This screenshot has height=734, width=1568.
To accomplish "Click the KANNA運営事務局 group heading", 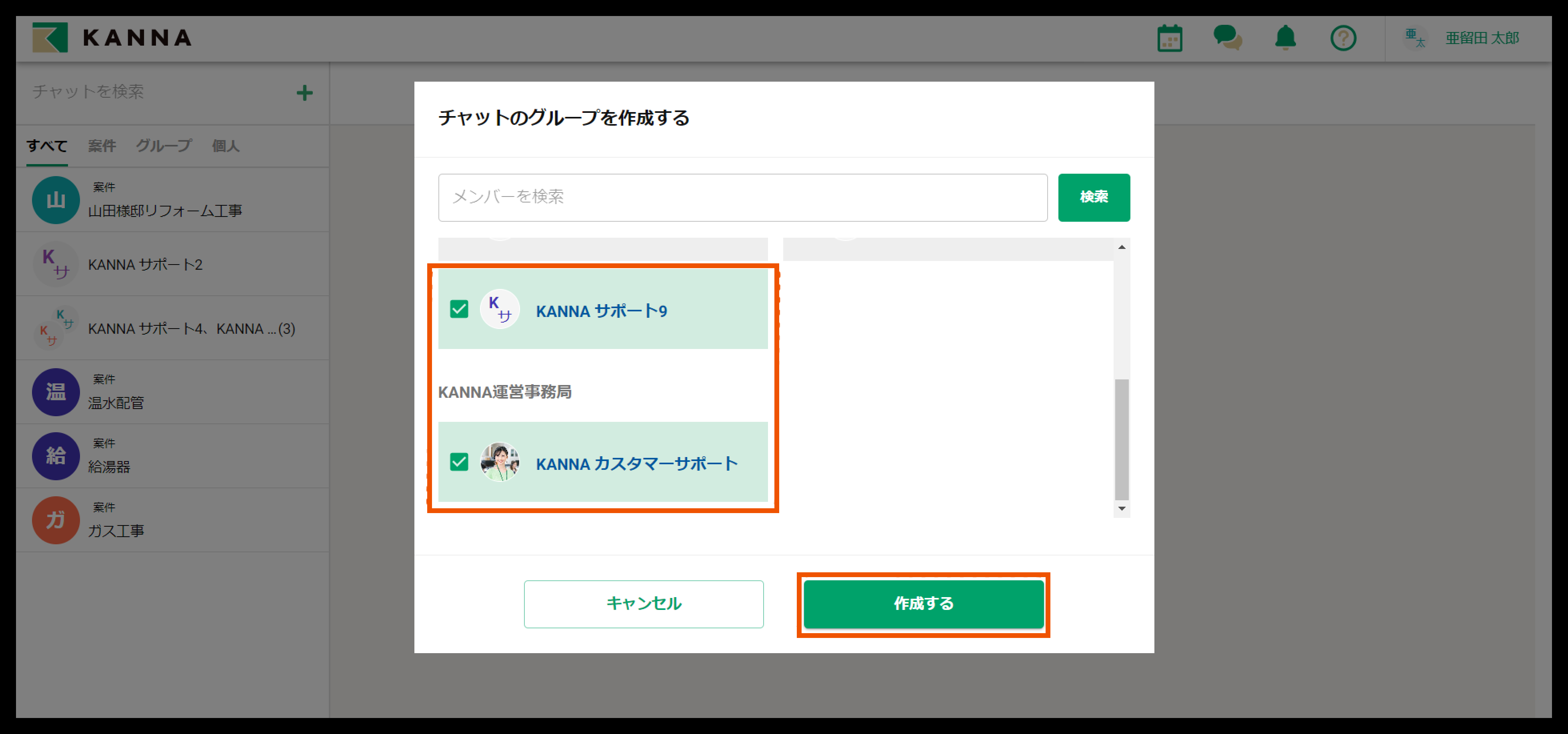I will (x=505, y=392).
